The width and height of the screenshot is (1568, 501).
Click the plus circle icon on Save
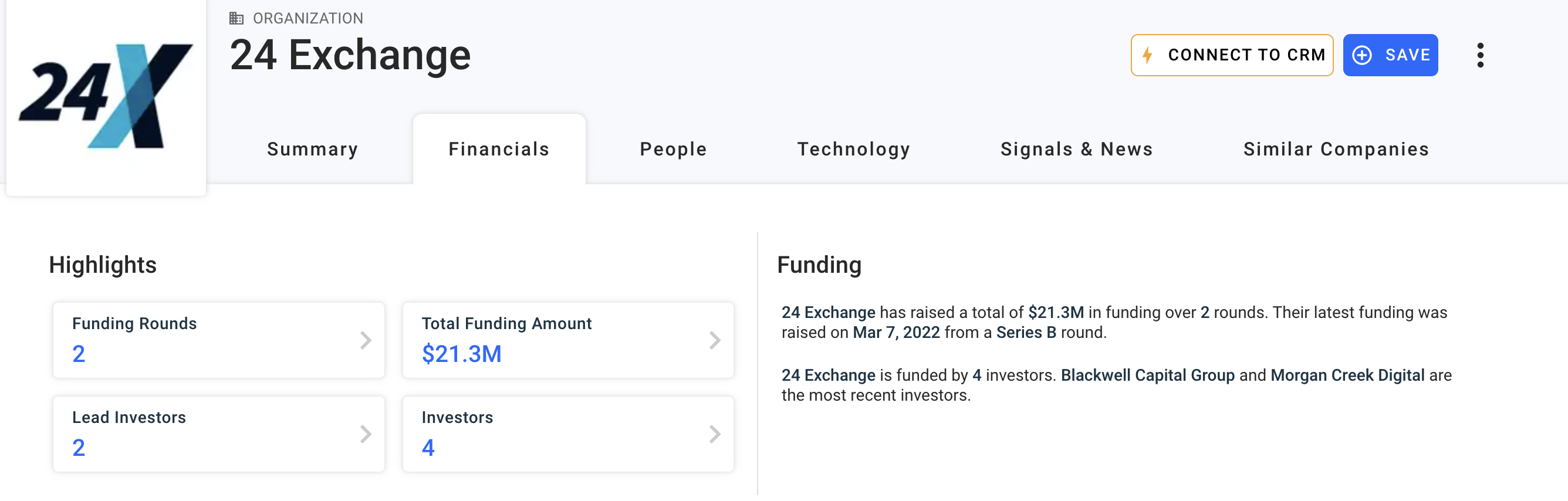1361,55
